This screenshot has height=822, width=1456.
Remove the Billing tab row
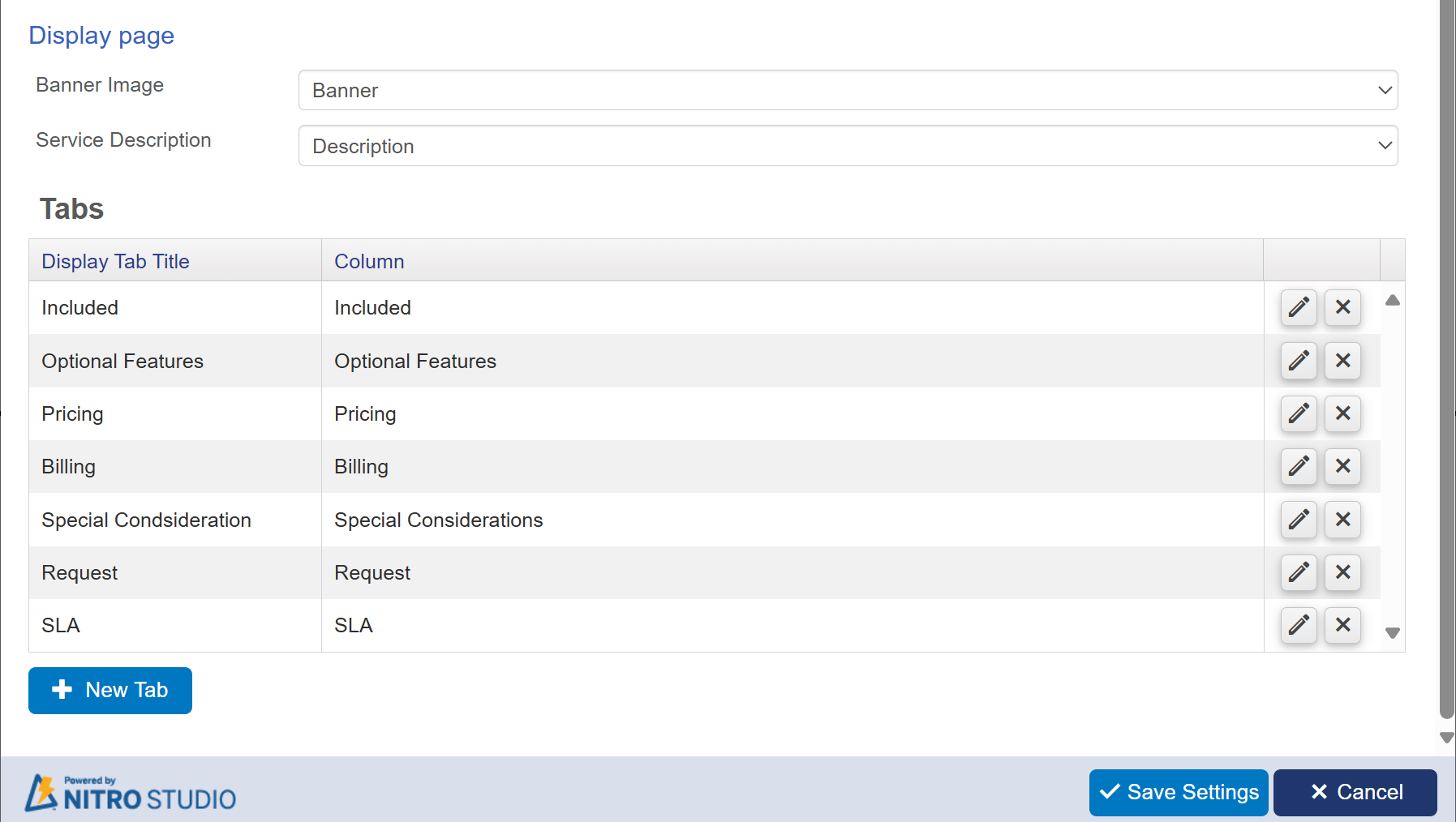pyautogui.click(x=1342, y=466)
